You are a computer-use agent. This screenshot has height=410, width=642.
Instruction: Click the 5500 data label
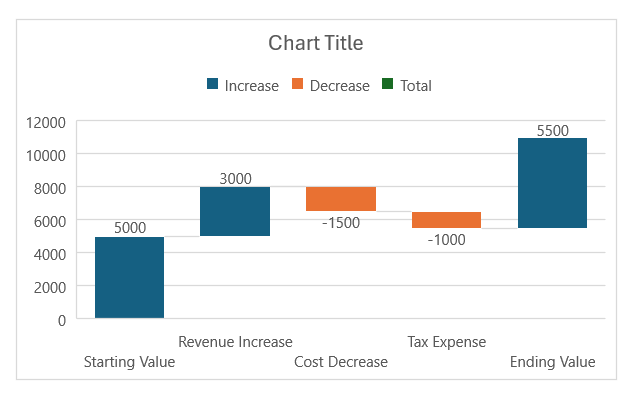tap(553, 131)
